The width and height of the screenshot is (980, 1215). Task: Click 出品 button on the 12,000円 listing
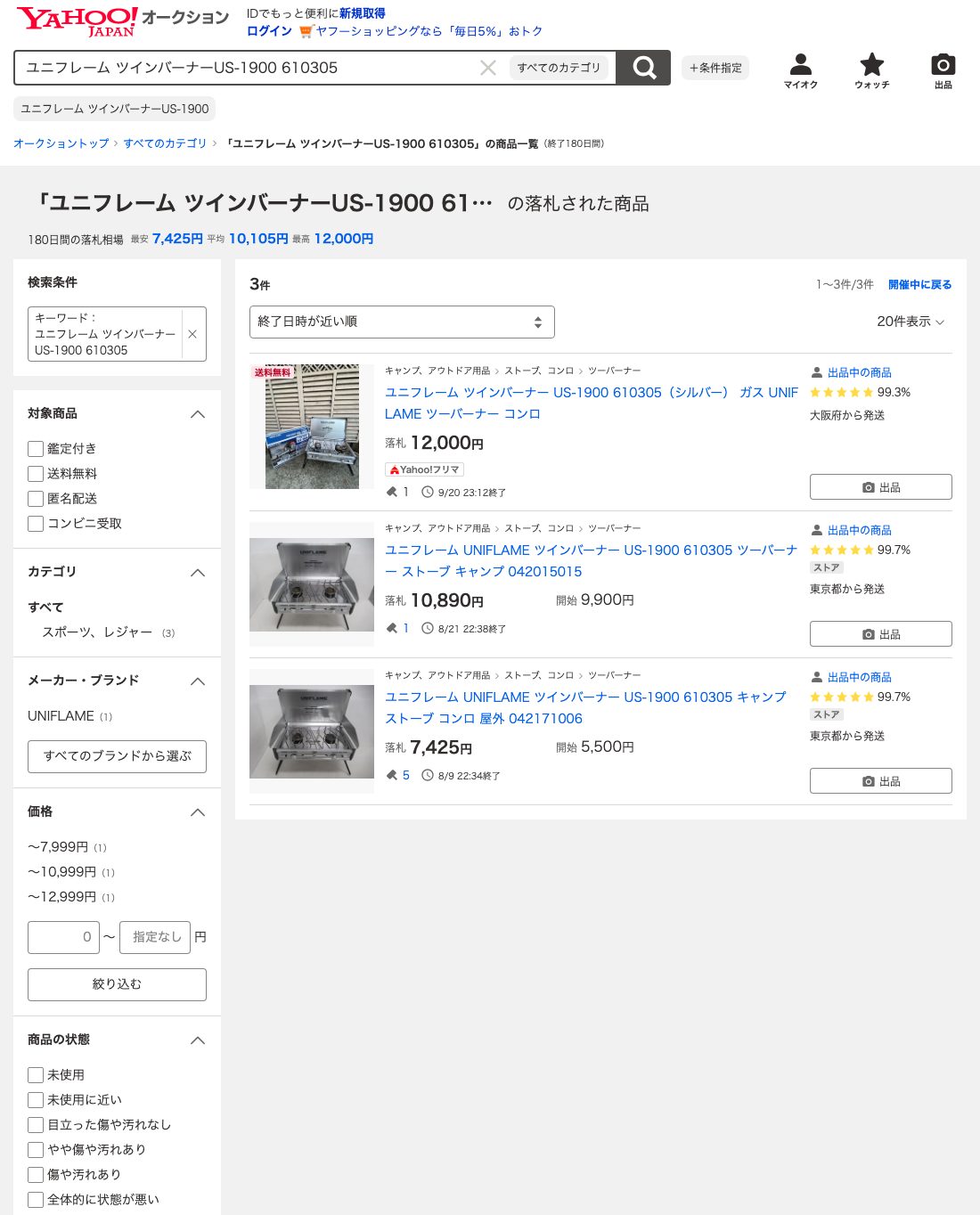[880, 487]
